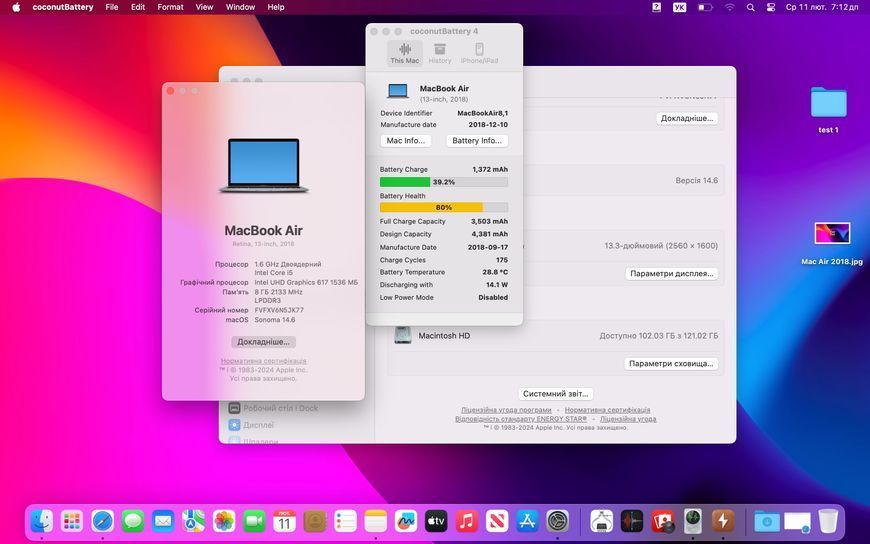The width and height of the screenshot is (870, 544).
Task: Open Параметри сховища... in System Settings
Action: click(671, 364)
